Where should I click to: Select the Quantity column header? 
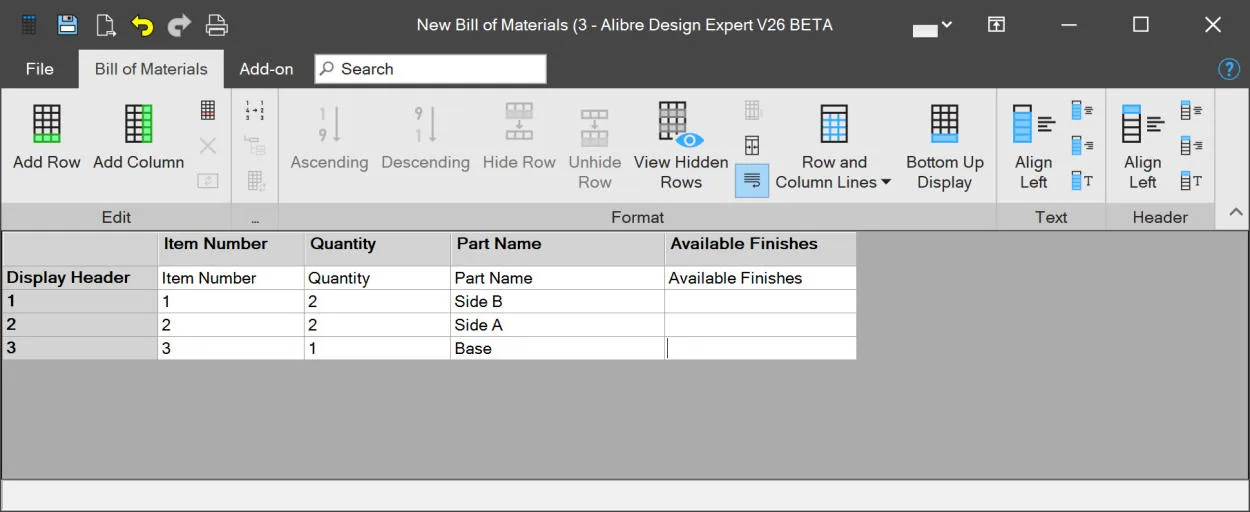click(377, 249)
